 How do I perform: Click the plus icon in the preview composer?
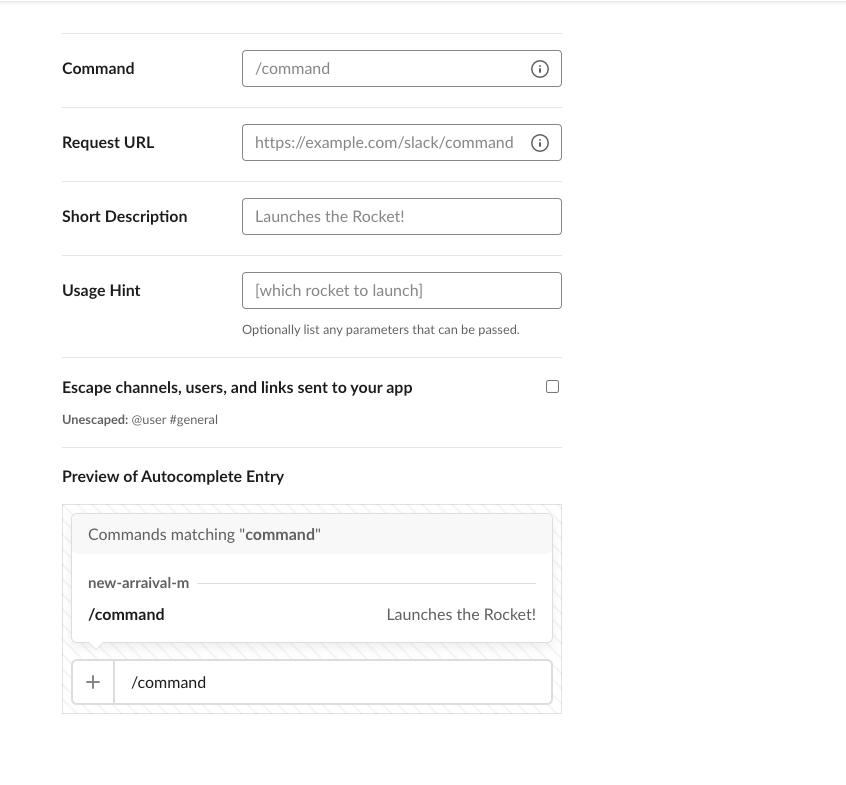click(x=93, y=682)
